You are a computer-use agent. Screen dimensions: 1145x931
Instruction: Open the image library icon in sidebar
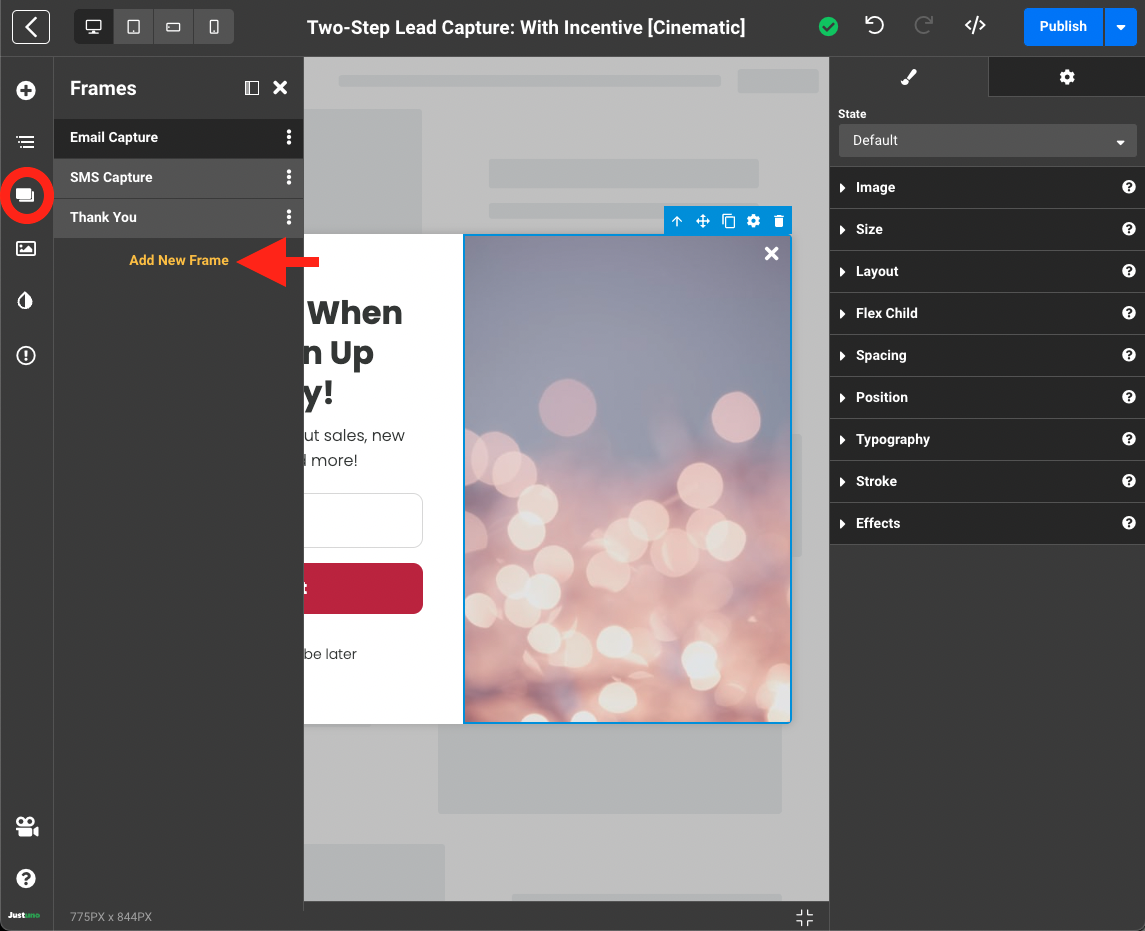(26, 249)
